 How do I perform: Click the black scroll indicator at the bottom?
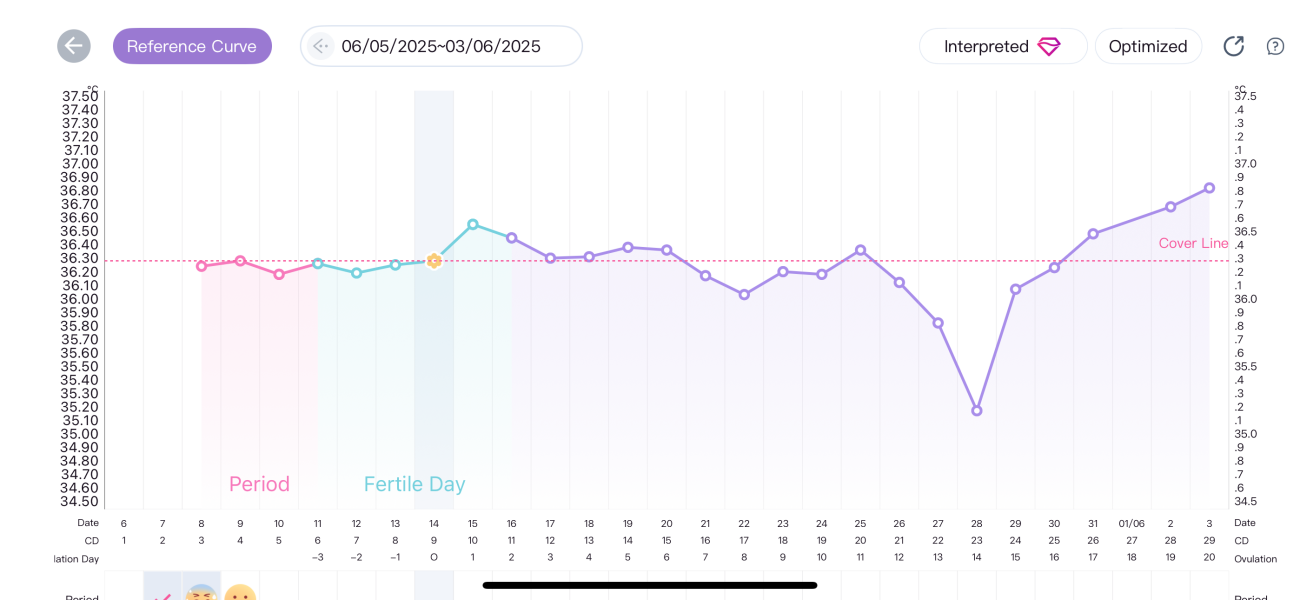point(649,584)
